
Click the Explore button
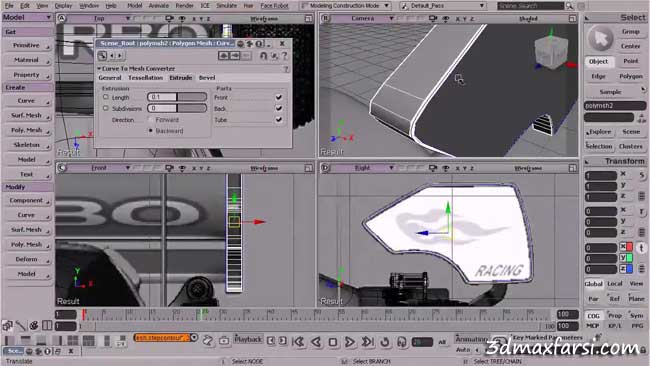pyautogui.click(x=599, y=132)
